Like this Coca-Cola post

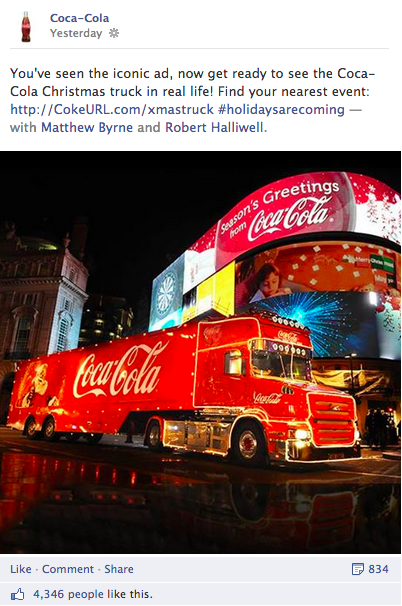point(21,569)
